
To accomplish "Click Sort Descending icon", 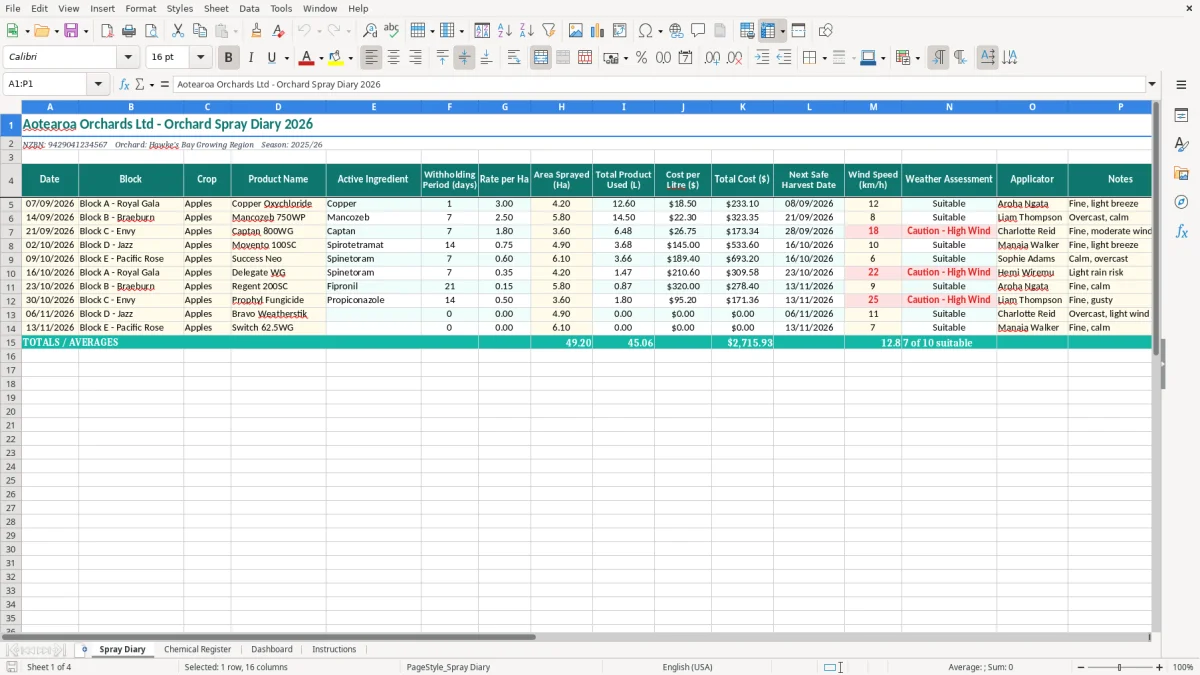I will tap(526, 31).
